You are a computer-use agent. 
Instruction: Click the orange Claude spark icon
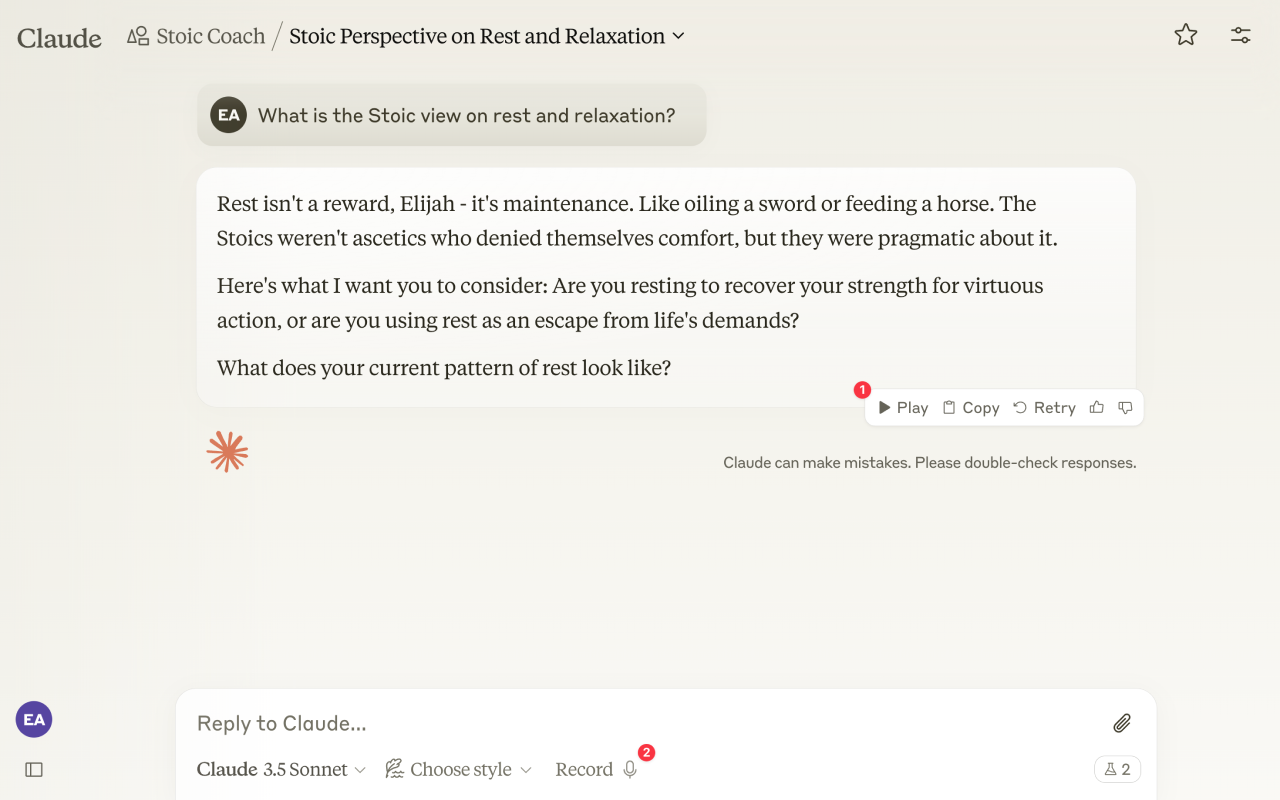point(227,452)
